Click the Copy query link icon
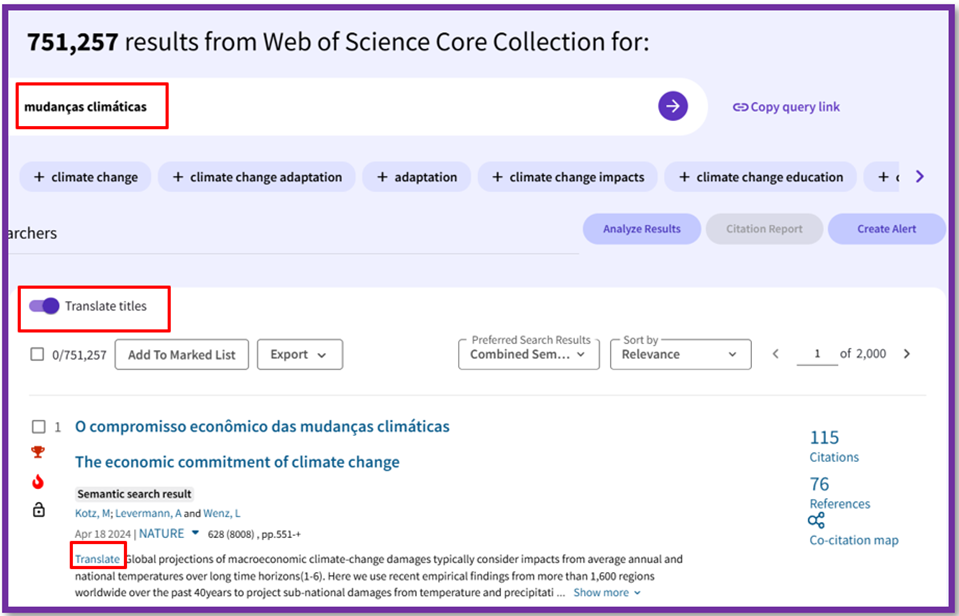Screen dimensions: 959x616 pos(740,107)
